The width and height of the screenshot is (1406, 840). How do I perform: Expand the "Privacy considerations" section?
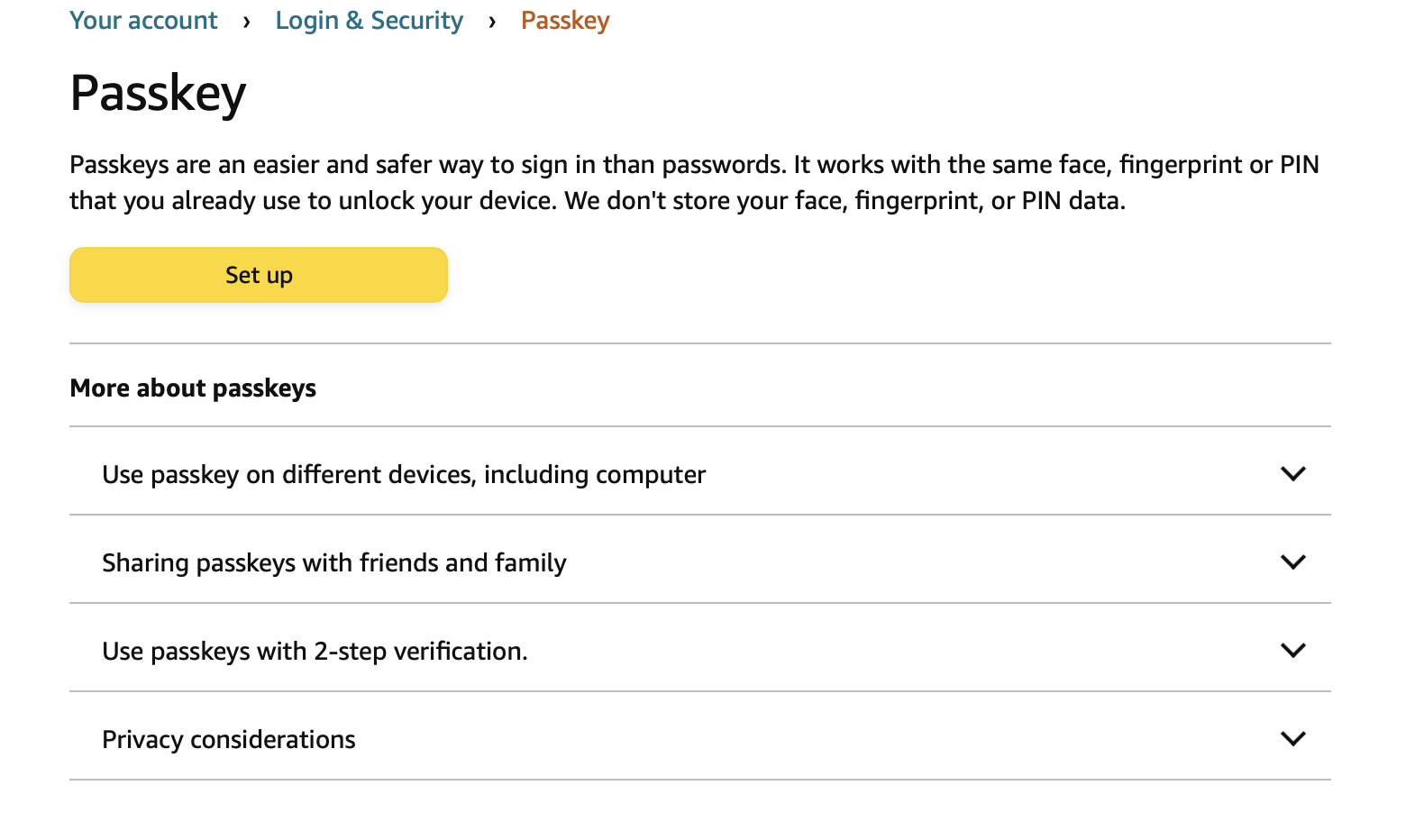click(x=229, y=738)
